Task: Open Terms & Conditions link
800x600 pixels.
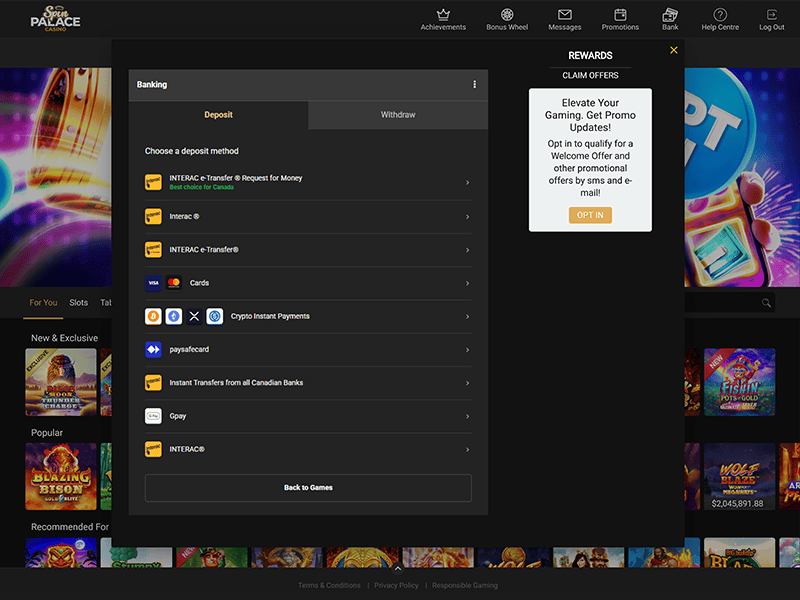Action: (329, 585)
